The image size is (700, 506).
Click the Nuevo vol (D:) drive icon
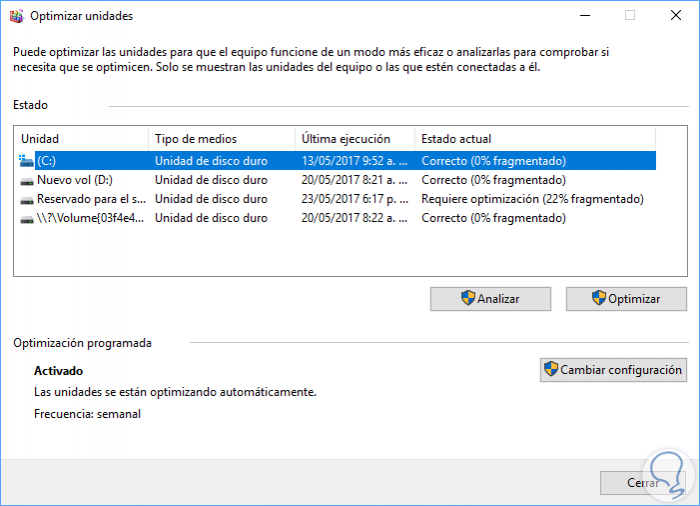coord(27,181)
